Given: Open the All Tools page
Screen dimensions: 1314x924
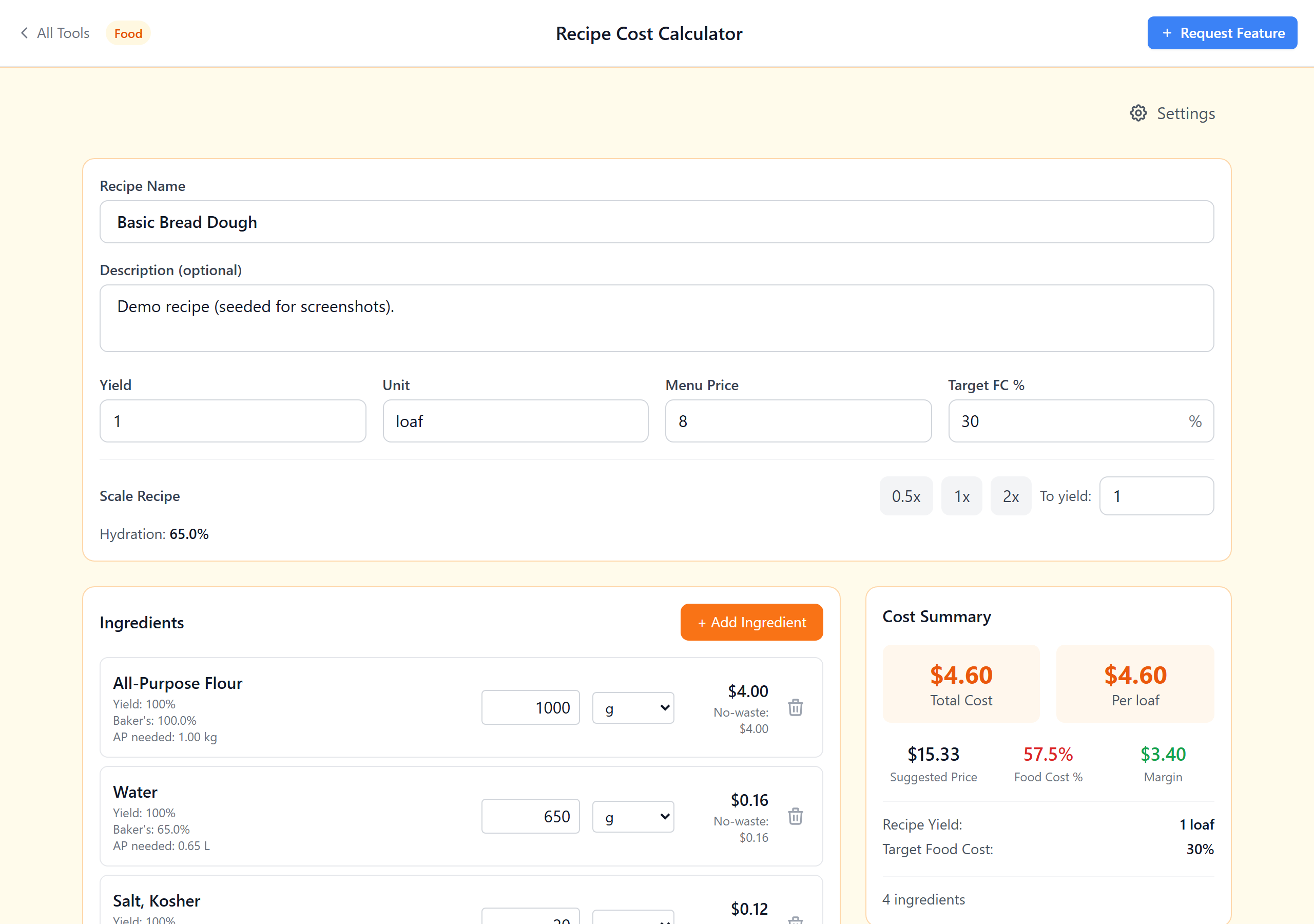Looking at the screenshot, I should [63, 33].
